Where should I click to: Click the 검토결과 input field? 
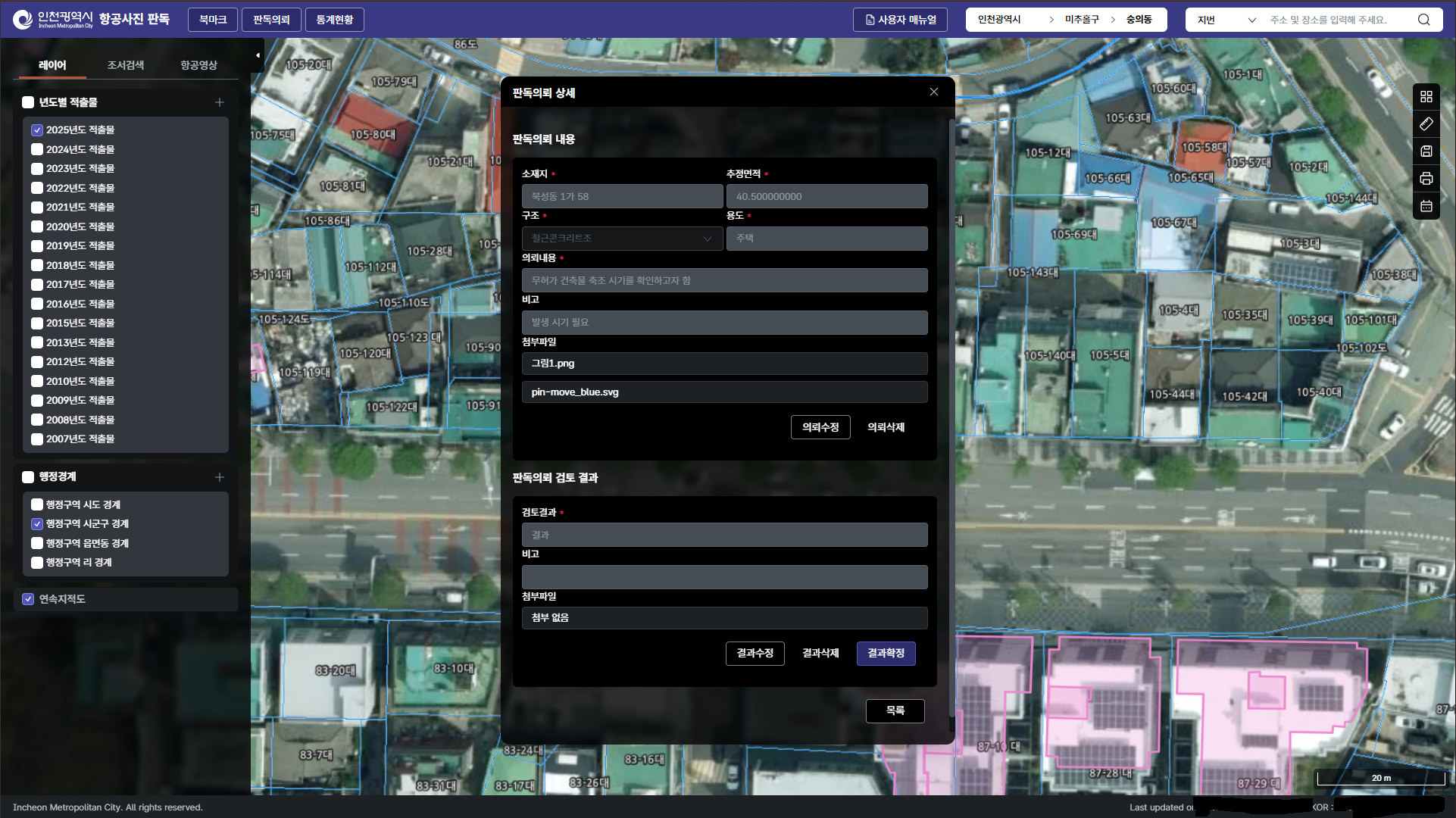(x=723, y=535)
